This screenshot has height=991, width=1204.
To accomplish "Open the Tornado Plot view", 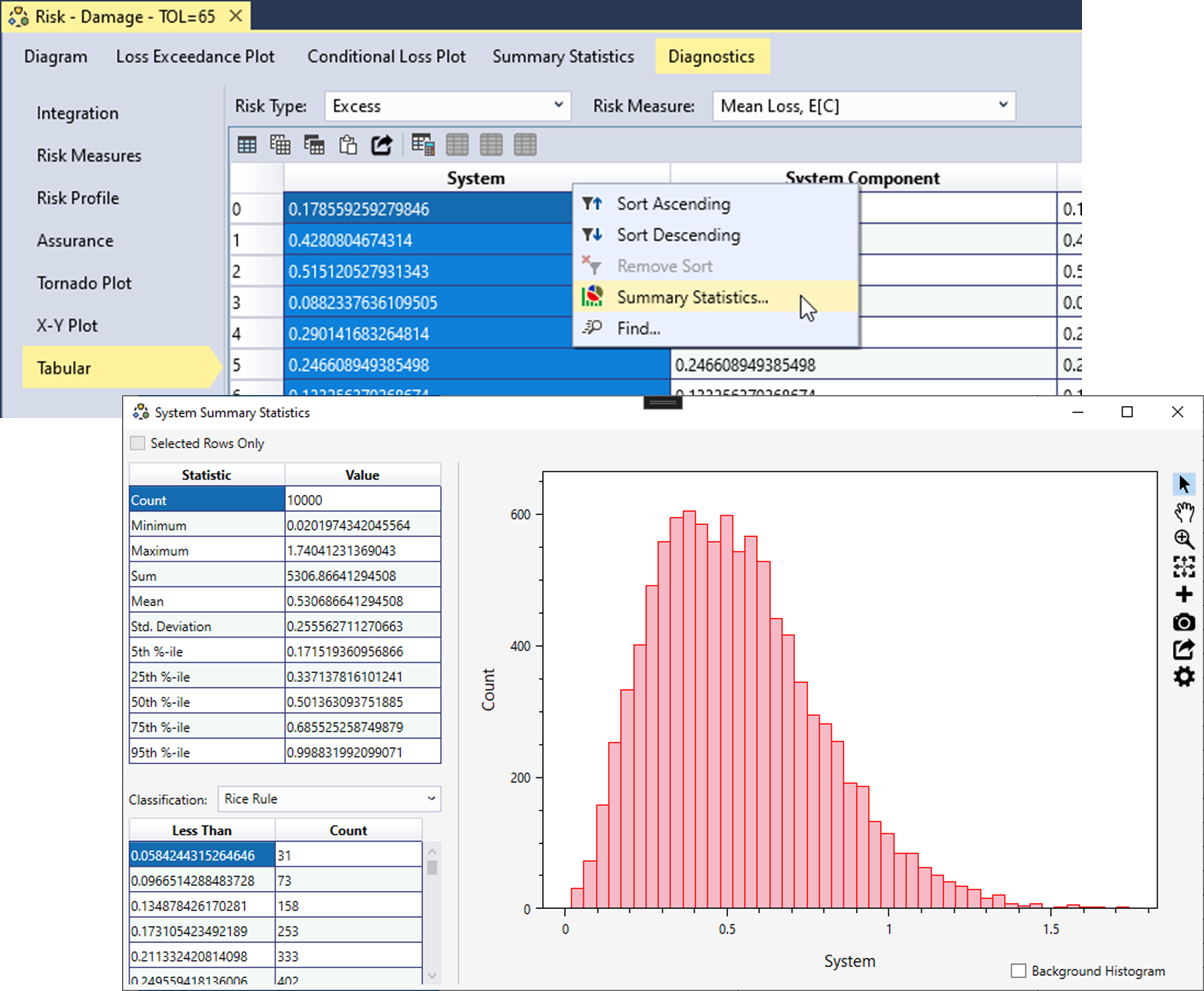I will click(x=85, y=283).
